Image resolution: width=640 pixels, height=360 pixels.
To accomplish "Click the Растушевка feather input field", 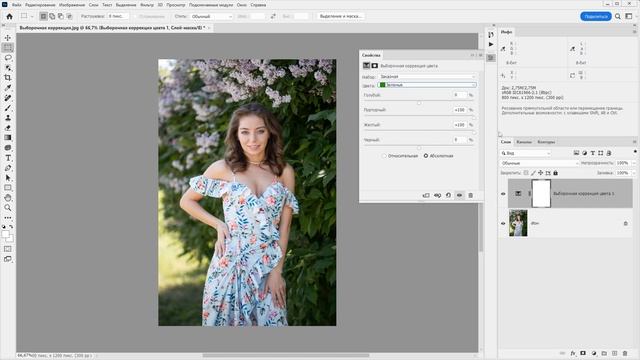I will point(118,16).
